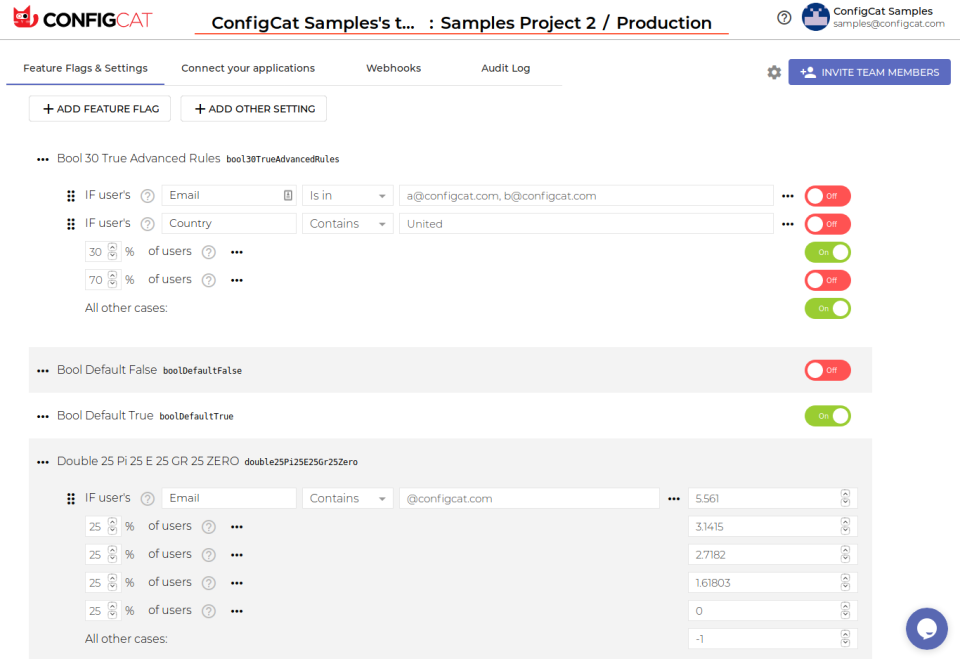Open the 'Is in' comparator dropdown
The image size is (960, 659).
[x=347, y=195]
